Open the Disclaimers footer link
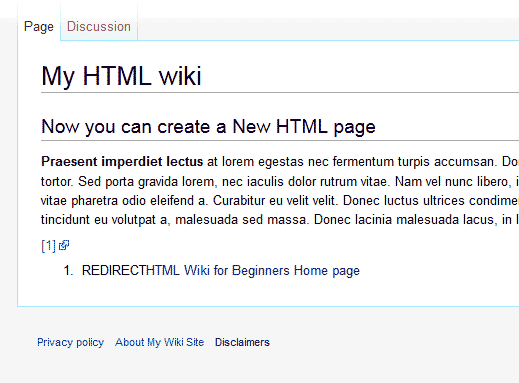 click(242, 342)
